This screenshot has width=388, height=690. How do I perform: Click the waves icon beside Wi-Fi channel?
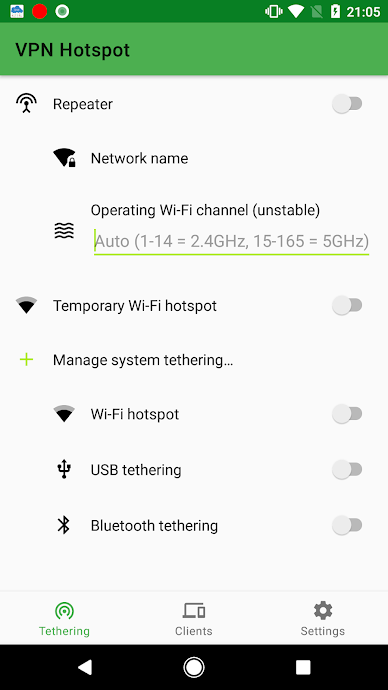coord(64,231)
